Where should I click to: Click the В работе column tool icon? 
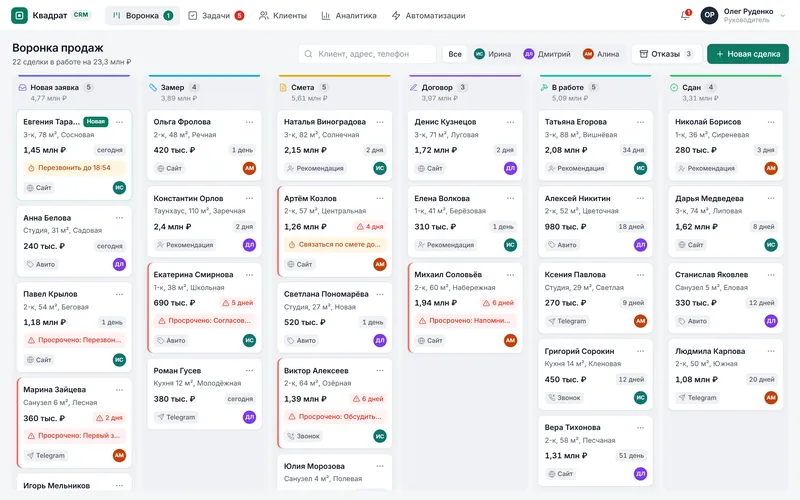[544, 87]
